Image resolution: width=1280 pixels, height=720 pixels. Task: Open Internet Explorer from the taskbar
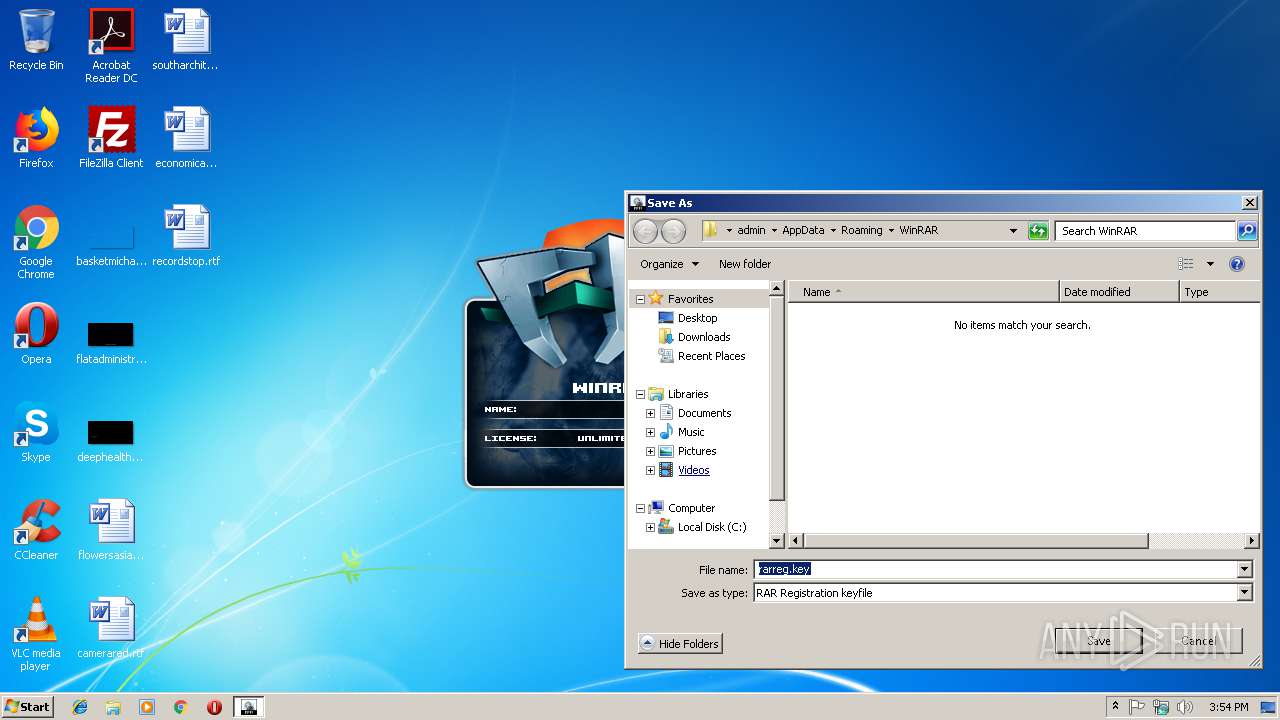click(x=80, y=707)
